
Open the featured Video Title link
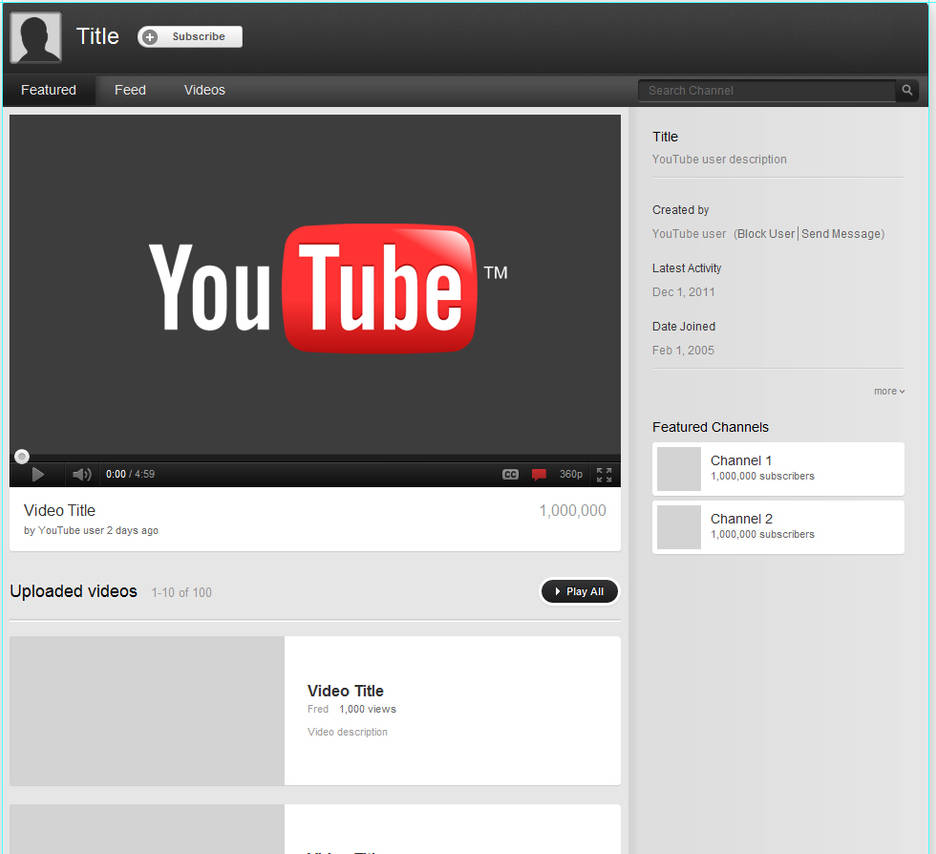tap(59, 510)
